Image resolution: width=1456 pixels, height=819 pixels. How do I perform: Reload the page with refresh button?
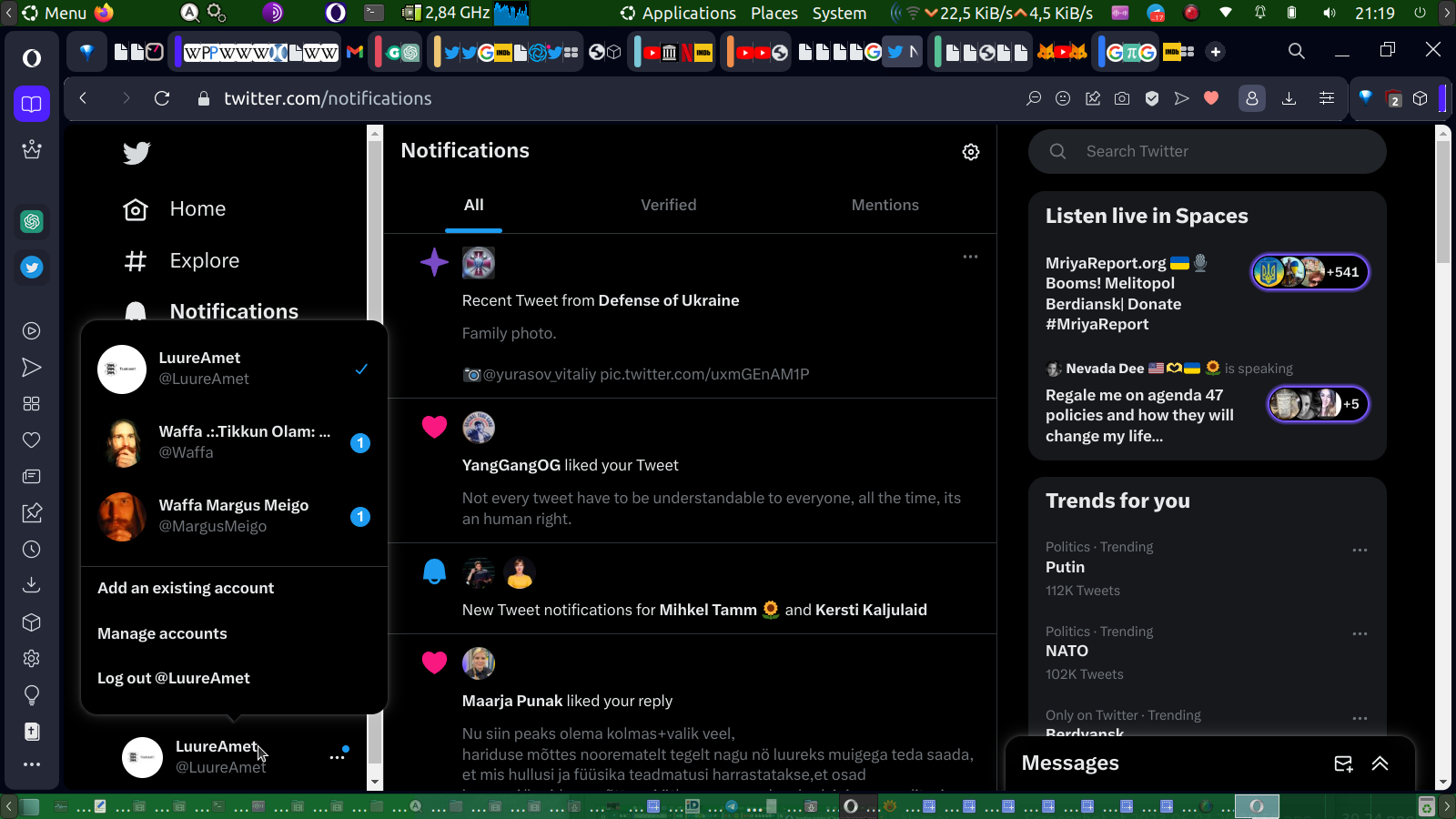coord(162,98)
